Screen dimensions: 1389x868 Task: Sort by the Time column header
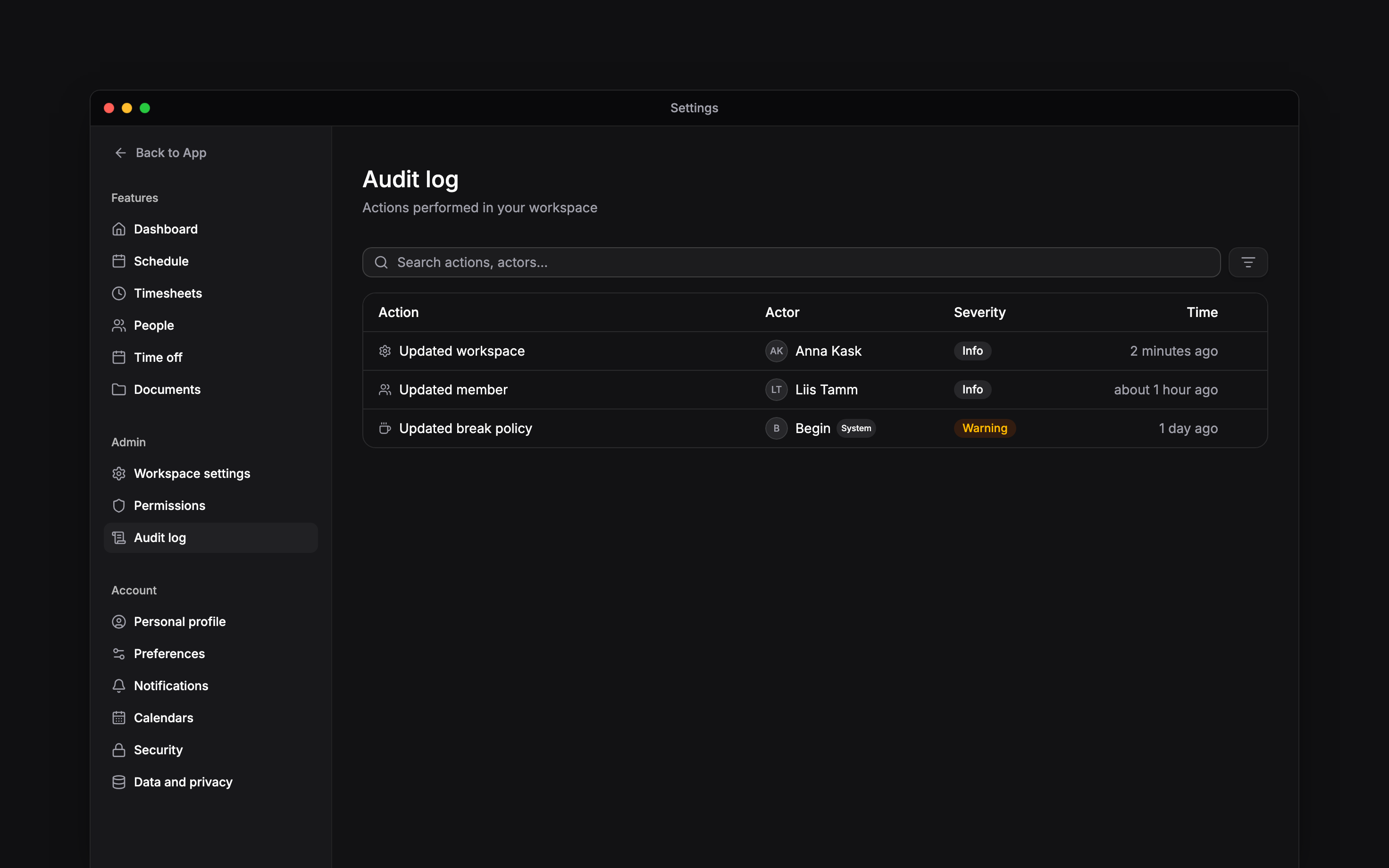pos(1202,312)
